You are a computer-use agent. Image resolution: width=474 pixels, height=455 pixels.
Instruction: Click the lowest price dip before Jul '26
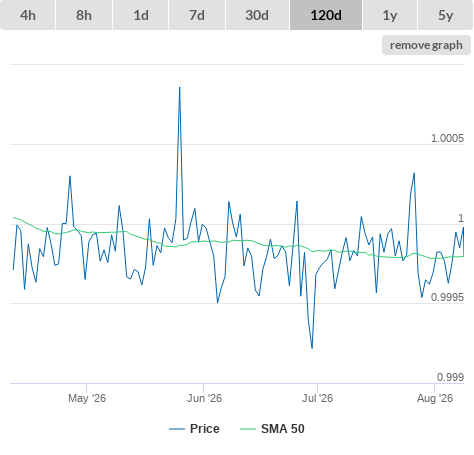coord(312,348)
